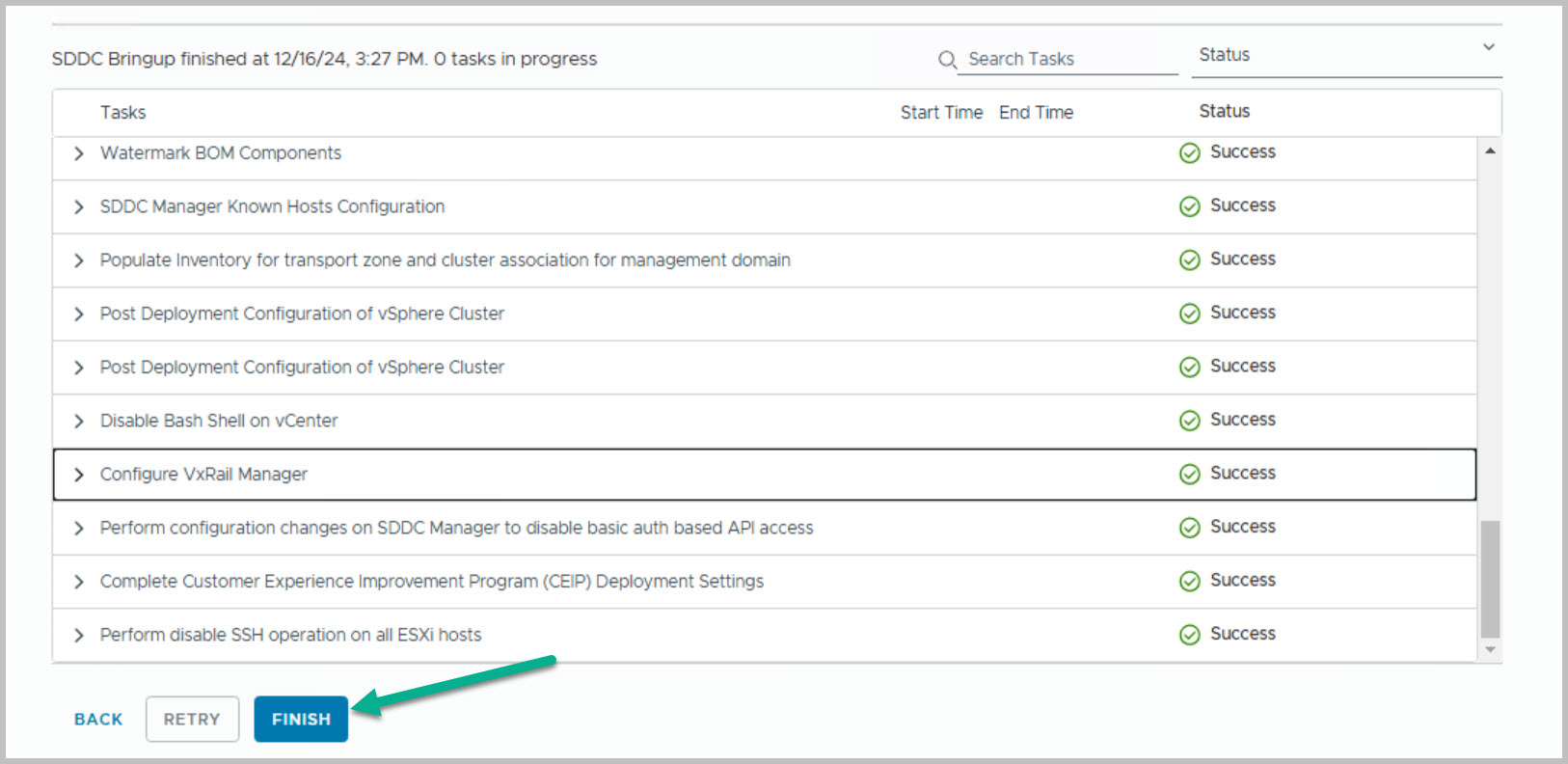Click success icon for SDDC Manager Known Hosts

pos(1190,206)
